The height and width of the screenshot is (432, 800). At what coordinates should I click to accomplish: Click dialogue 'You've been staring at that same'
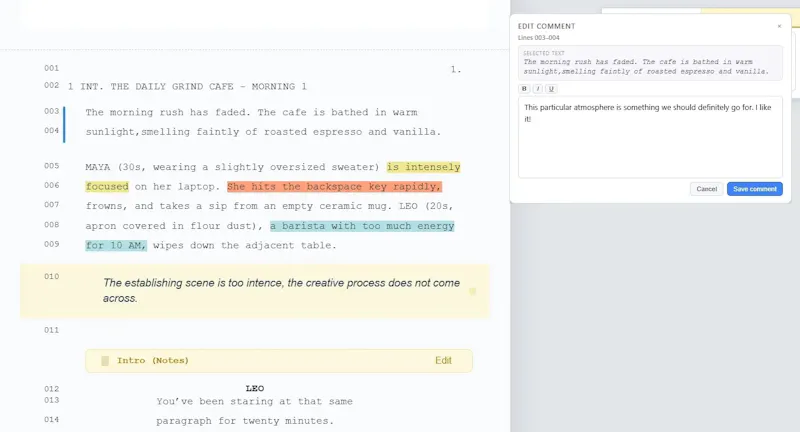click(x=255, y=401)
